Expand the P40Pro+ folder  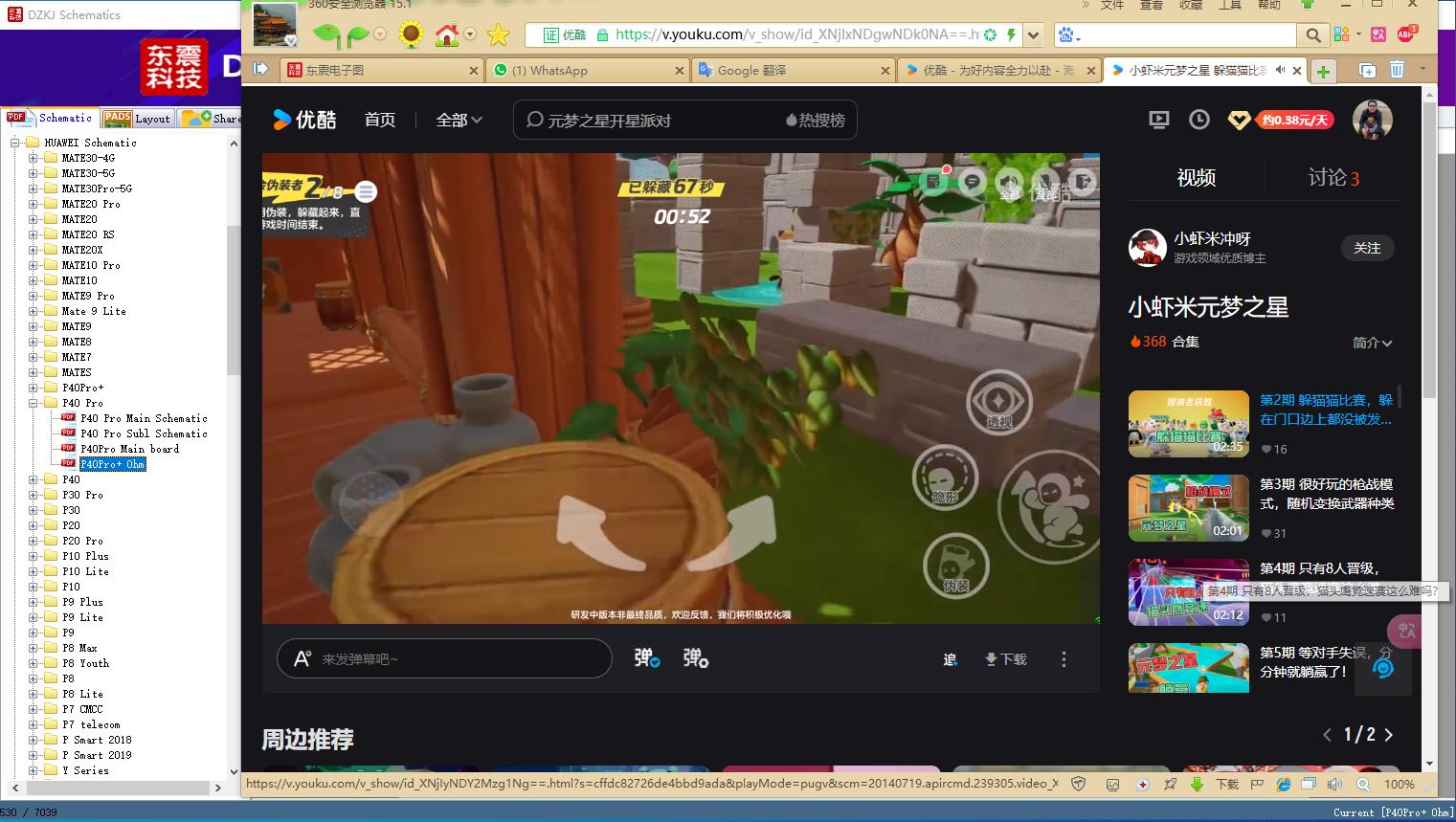coord(34,388)
